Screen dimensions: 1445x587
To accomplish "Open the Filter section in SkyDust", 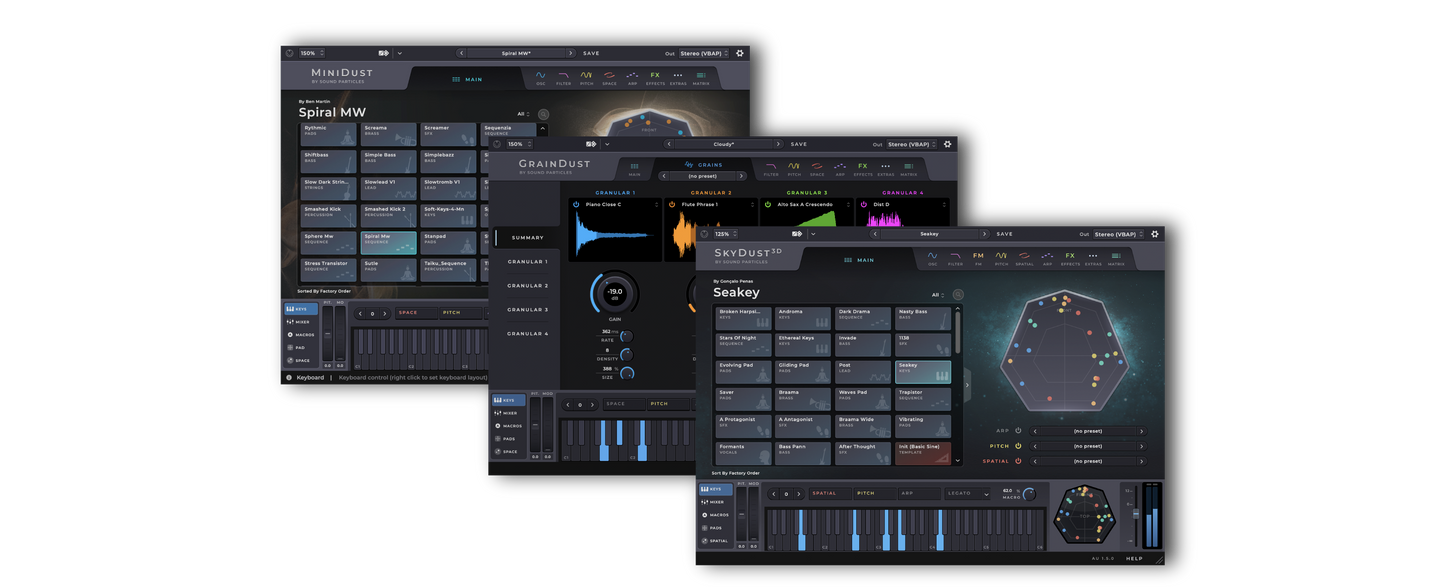I will (x=955, y=258).
